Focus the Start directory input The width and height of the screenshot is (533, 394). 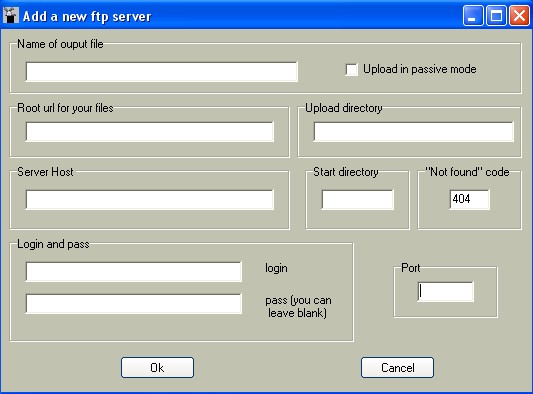click(x=358, y=200)
